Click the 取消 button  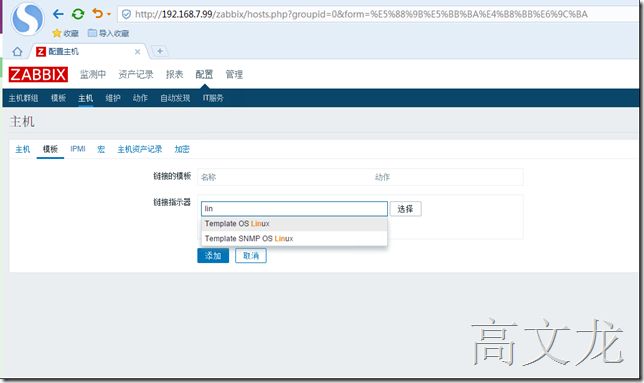(251, 256)
